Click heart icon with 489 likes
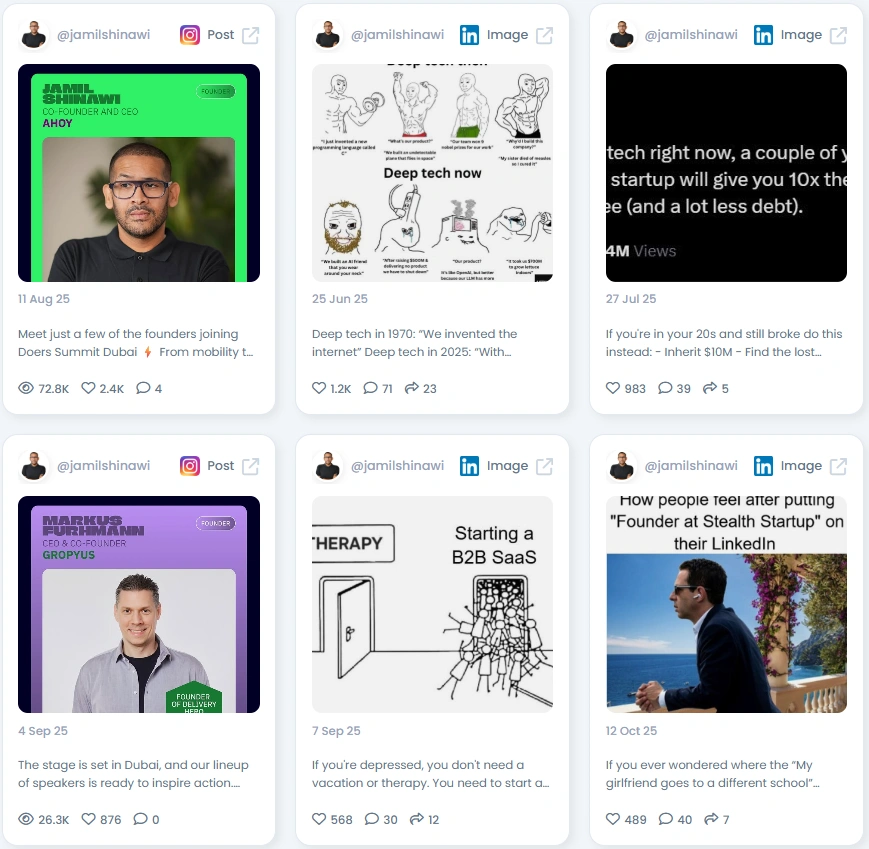Viewport: 869px width, 849px height. pos(612,819)
